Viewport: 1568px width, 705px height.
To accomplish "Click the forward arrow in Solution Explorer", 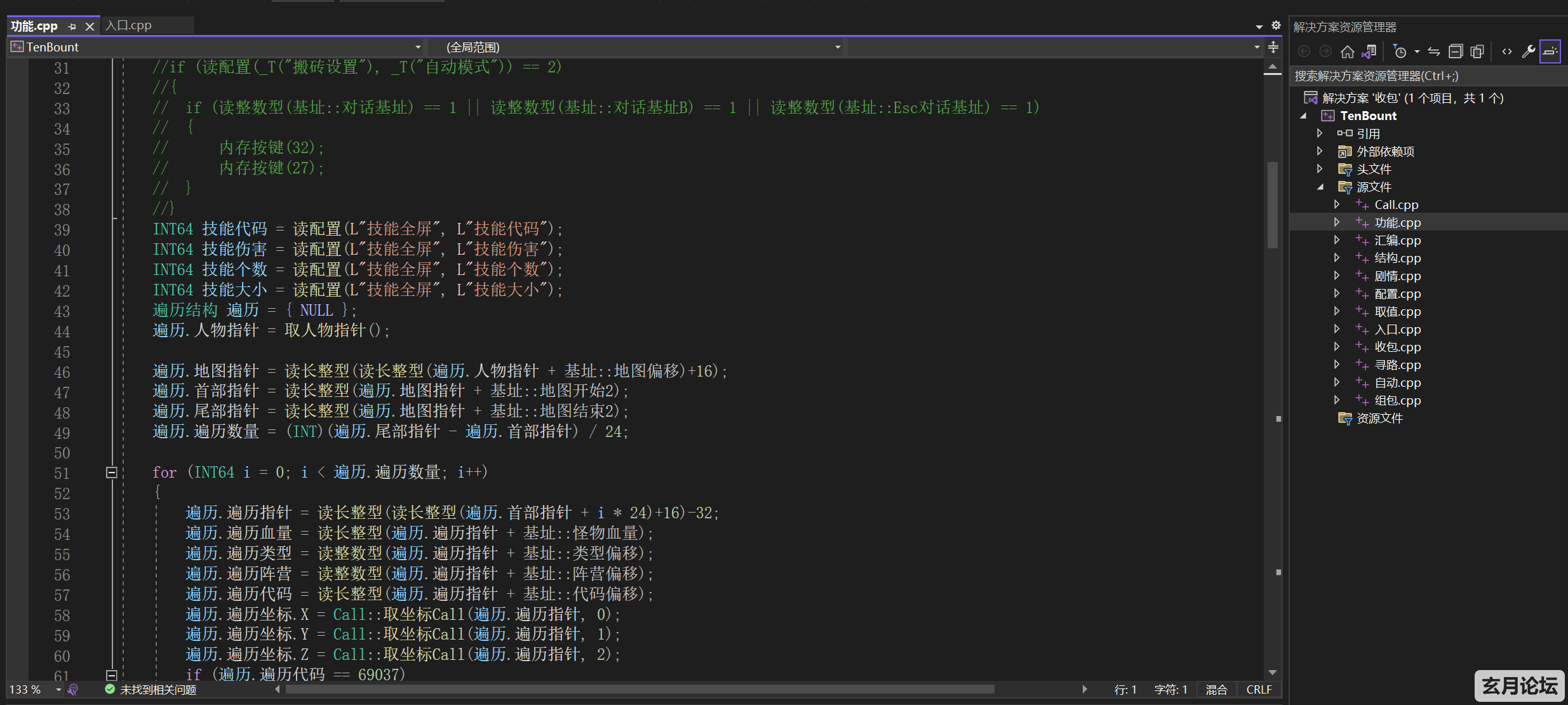I will [x=1325, y=51].
